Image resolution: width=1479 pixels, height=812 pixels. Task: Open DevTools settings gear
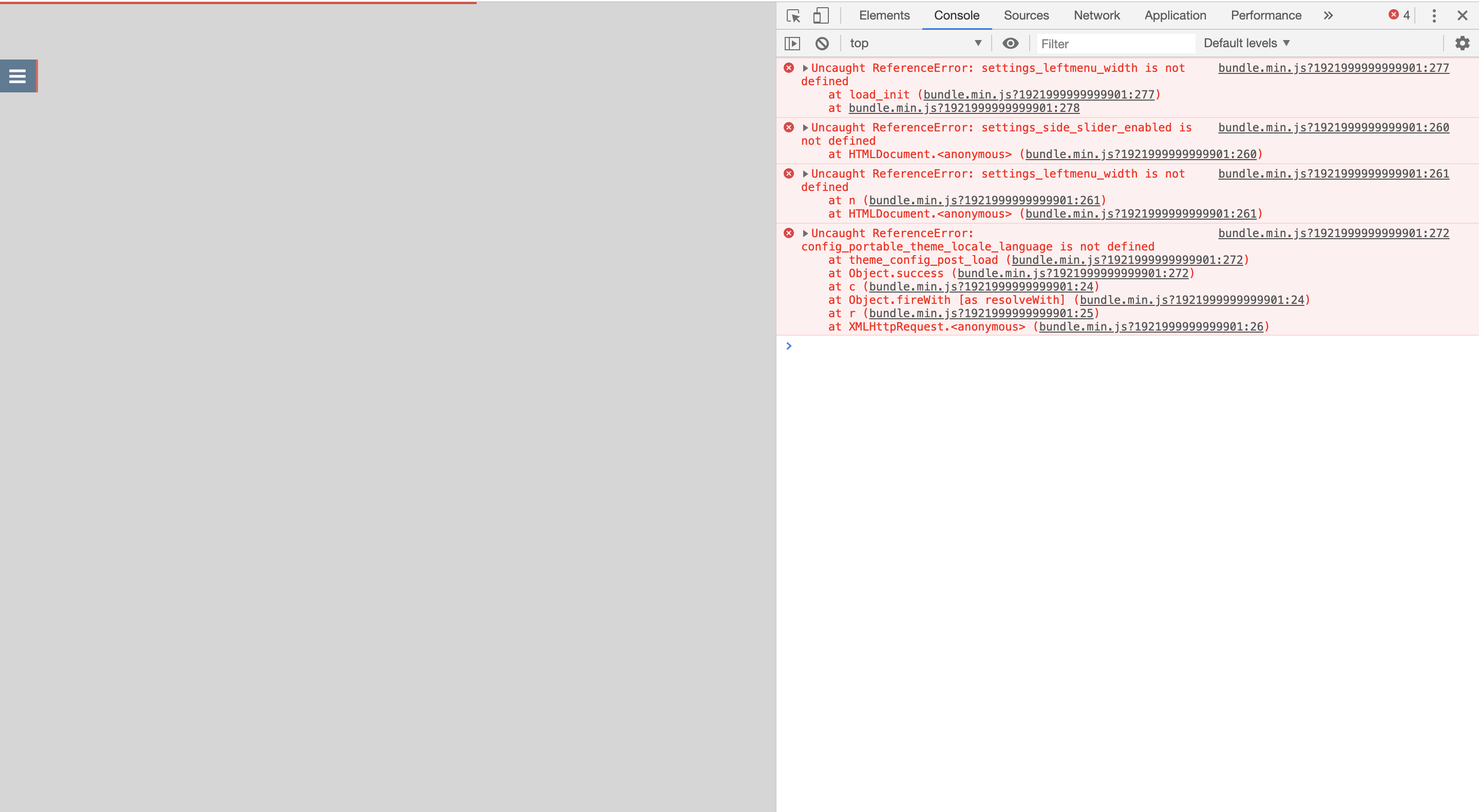[x=1463, y=43]
